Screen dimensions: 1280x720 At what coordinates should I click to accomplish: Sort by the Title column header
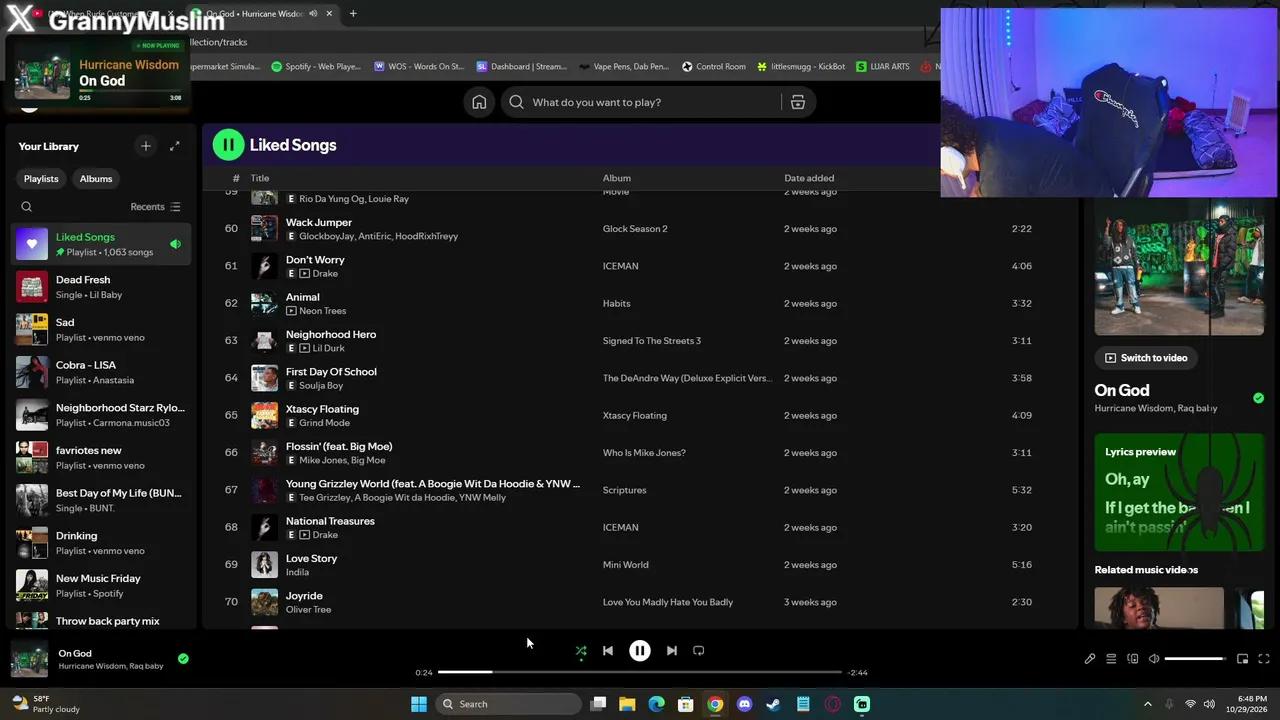coord(260,178)
